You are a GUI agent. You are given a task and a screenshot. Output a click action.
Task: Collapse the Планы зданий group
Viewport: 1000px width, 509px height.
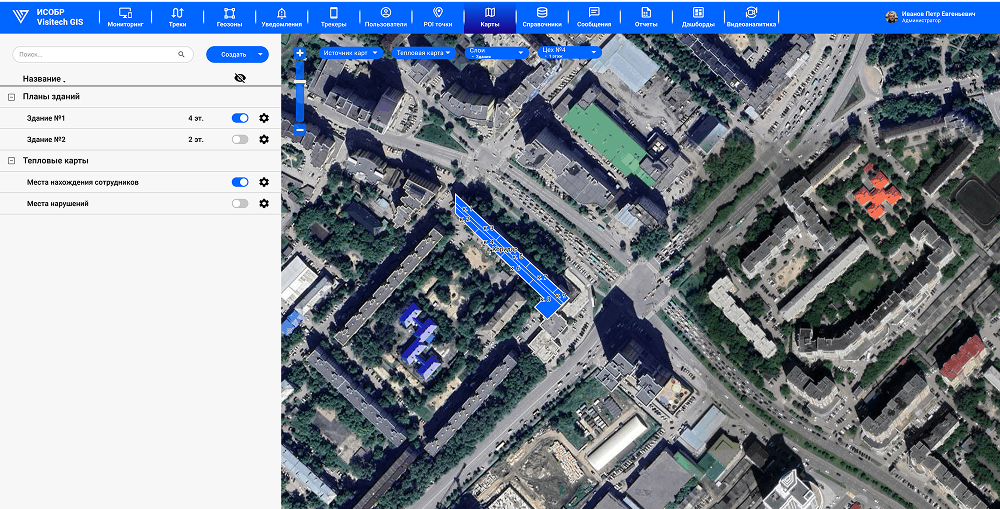click(x=12, y=97)
